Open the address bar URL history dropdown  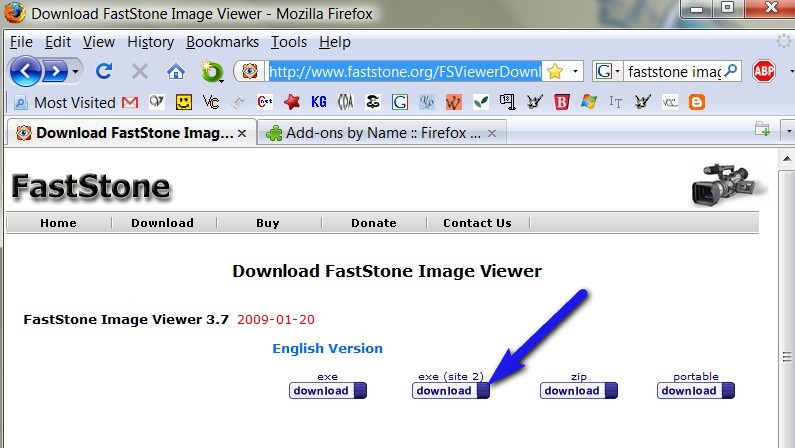tap(575, 71)
